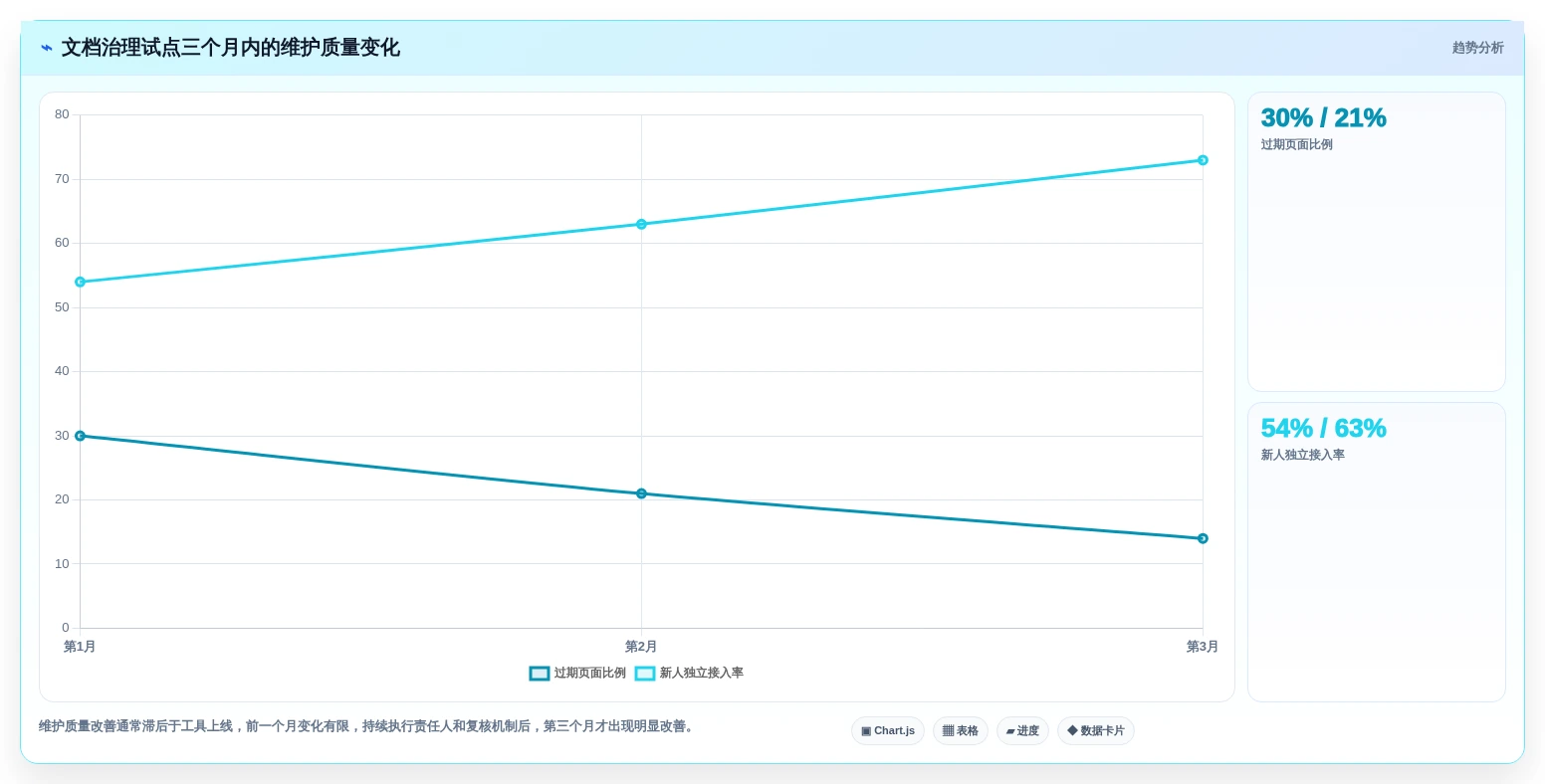Screen dimensions: 1545x784
Task: Click the 50 y-axis label
Action: 62,307
